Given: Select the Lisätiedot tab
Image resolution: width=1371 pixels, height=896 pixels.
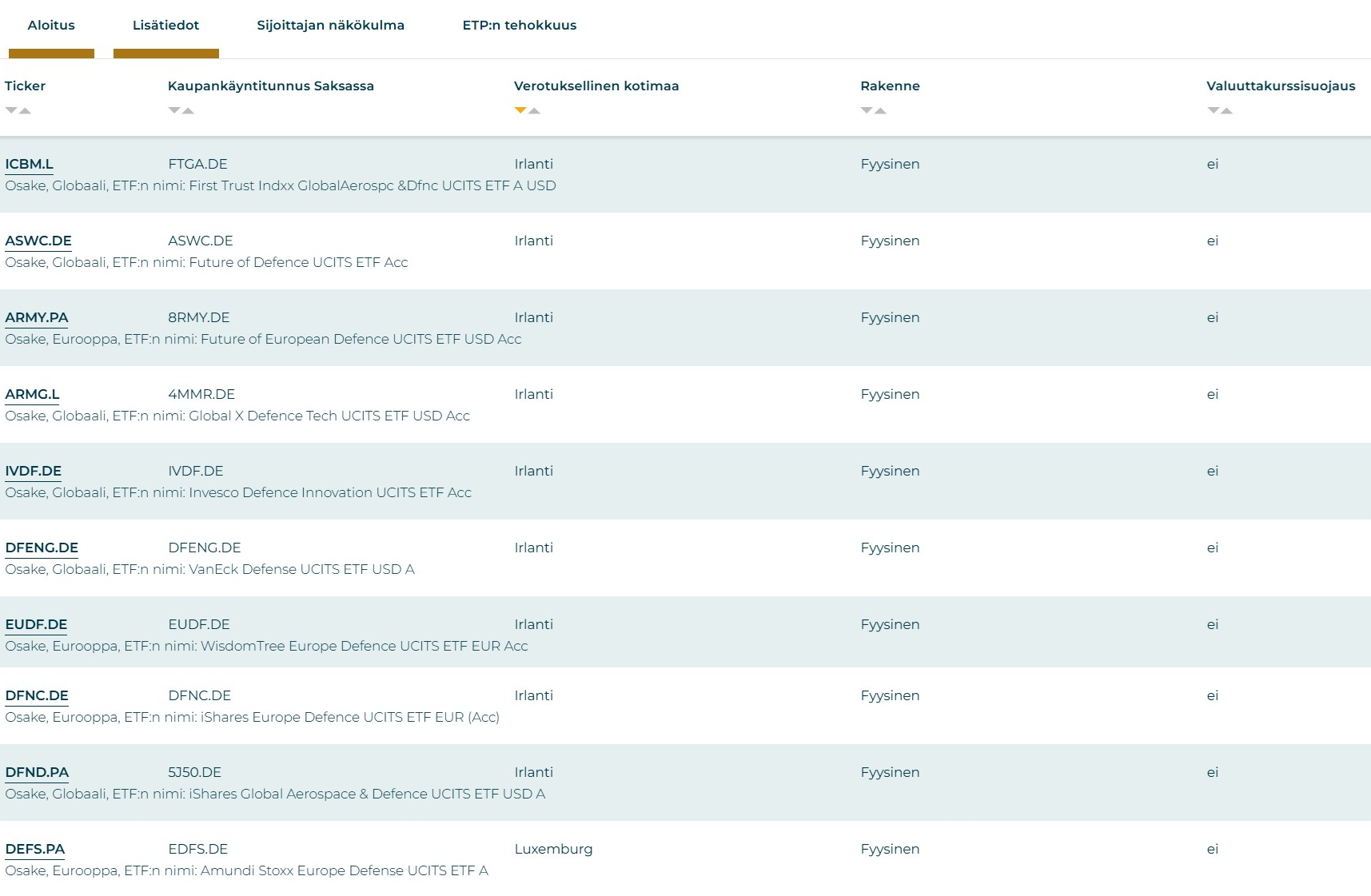Looking at the screenshot, I should 165,26.
